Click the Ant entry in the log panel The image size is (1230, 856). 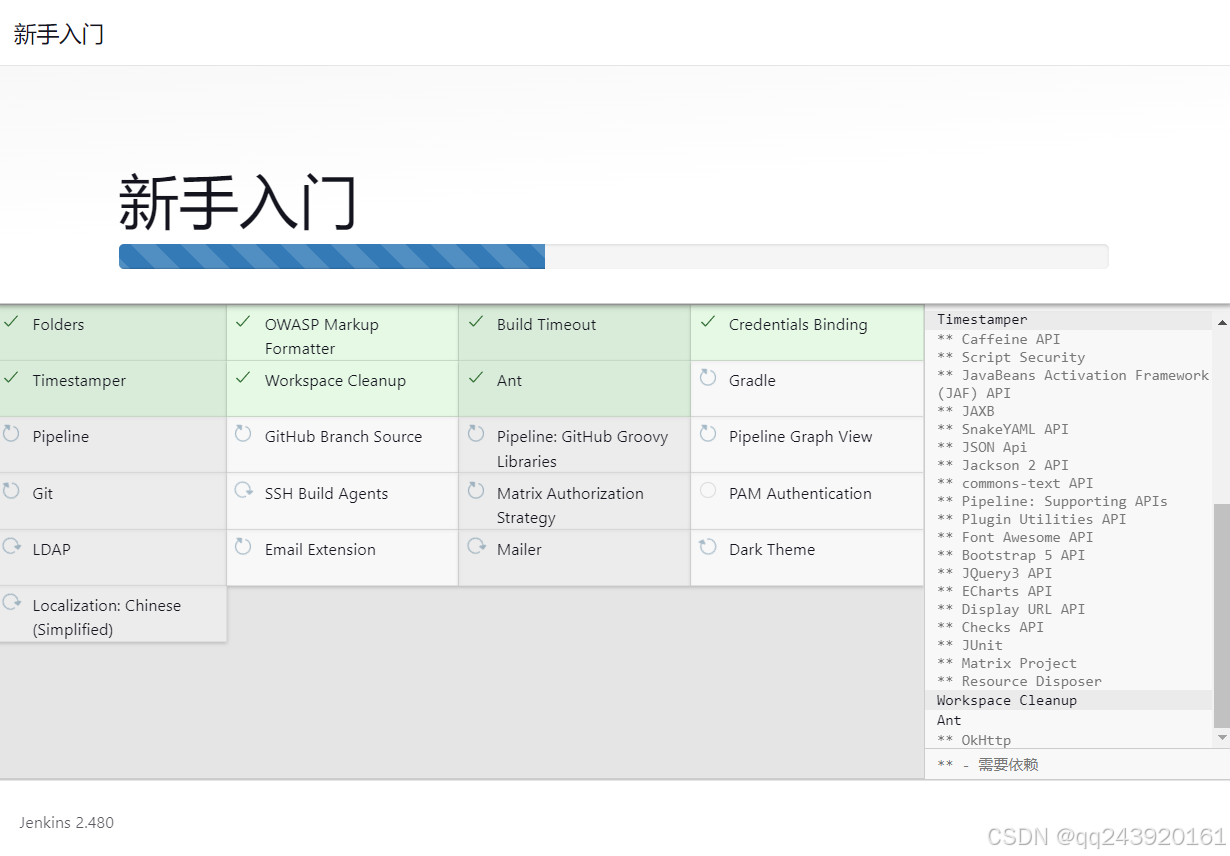tap(949, 720)
